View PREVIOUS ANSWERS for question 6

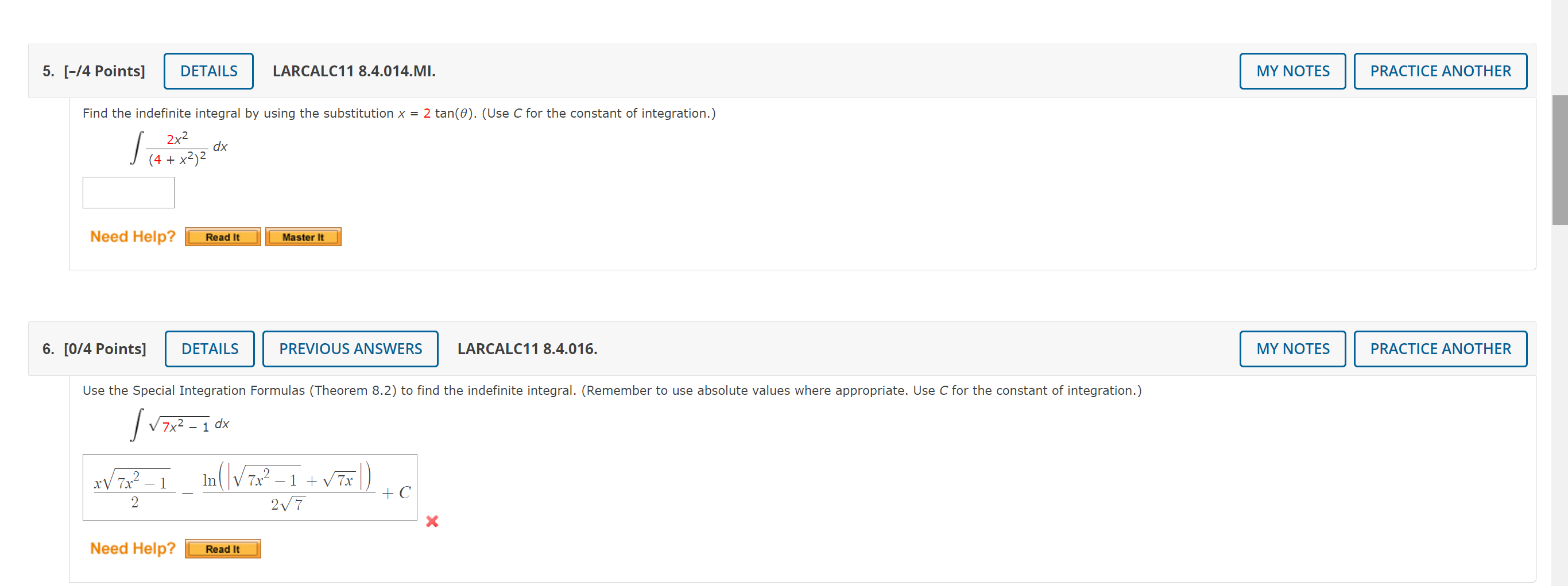(350, 348)
